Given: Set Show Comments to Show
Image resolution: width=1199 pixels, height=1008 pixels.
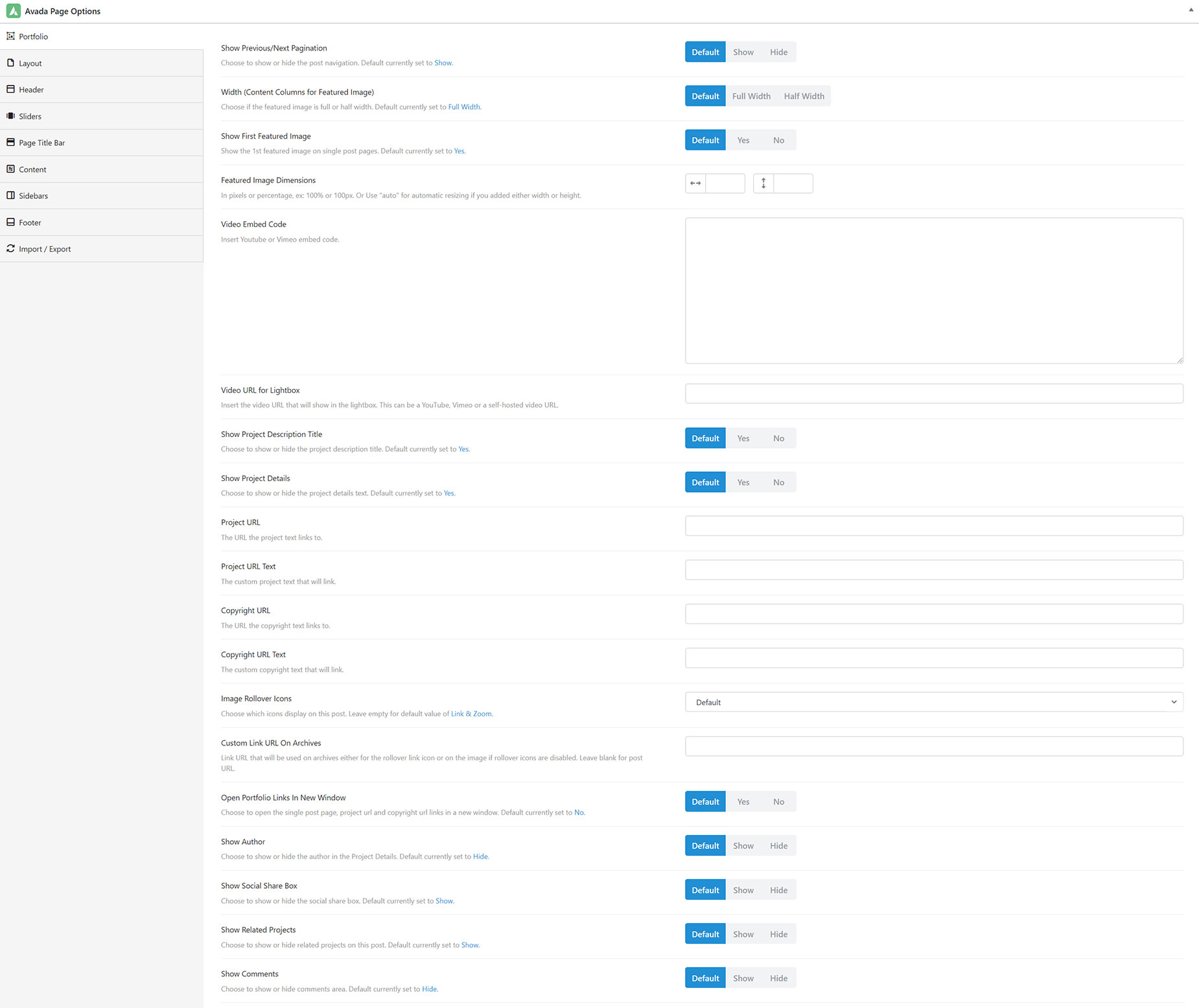Looking at the screenshot, I should [743, 978].
